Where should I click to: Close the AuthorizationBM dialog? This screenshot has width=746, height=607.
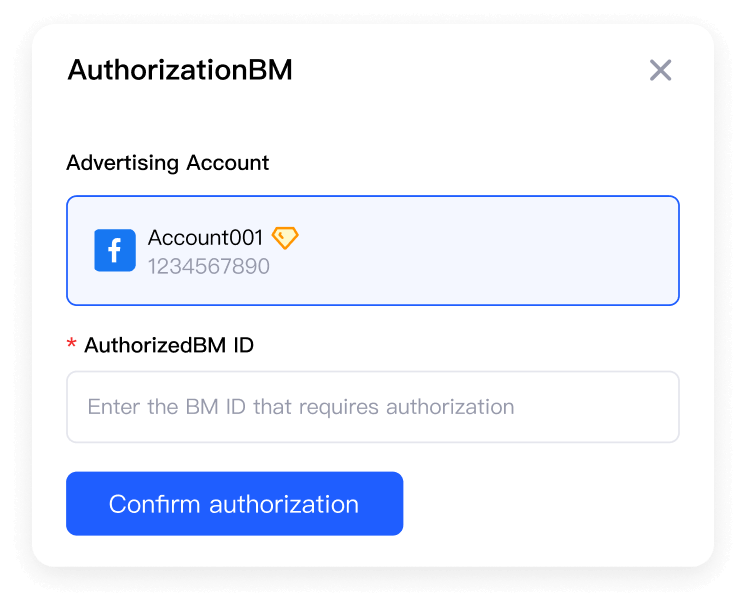click(x=660, y=70)
